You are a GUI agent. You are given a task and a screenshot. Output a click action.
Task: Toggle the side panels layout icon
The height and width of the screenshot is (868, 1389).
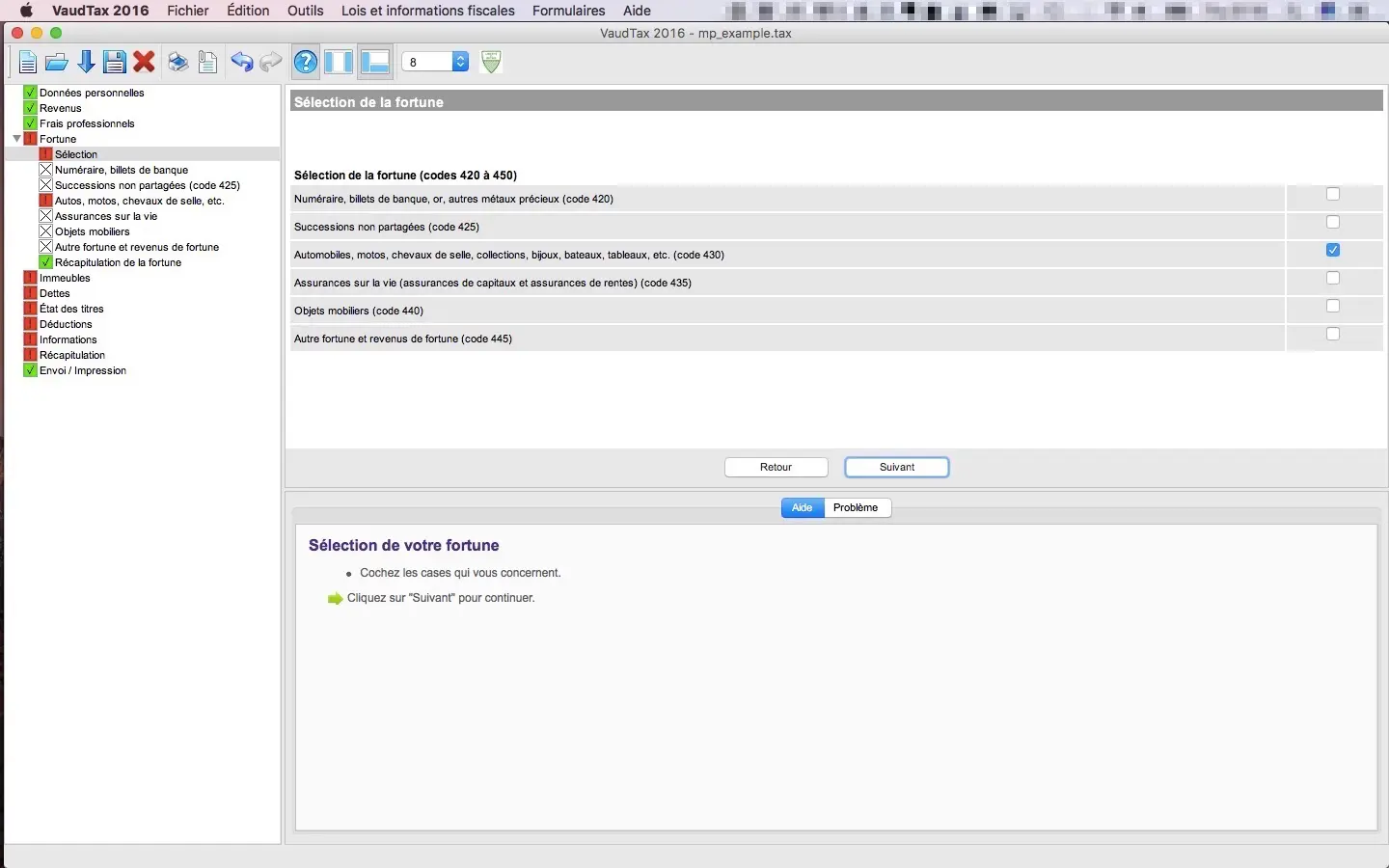click(x=339, y=63)
